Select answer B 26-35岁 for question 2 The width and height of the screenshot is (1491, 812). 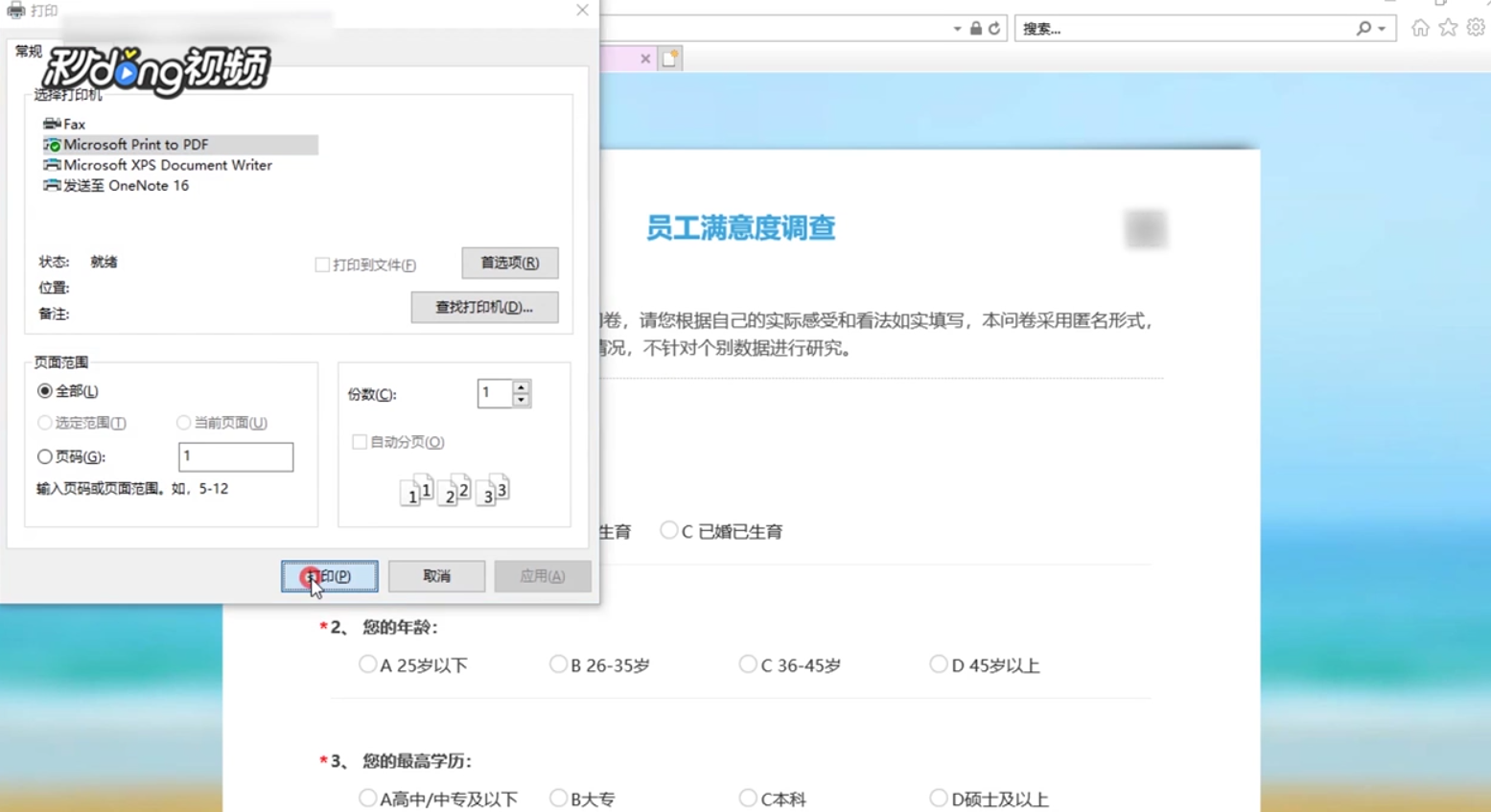click(559, 662)
